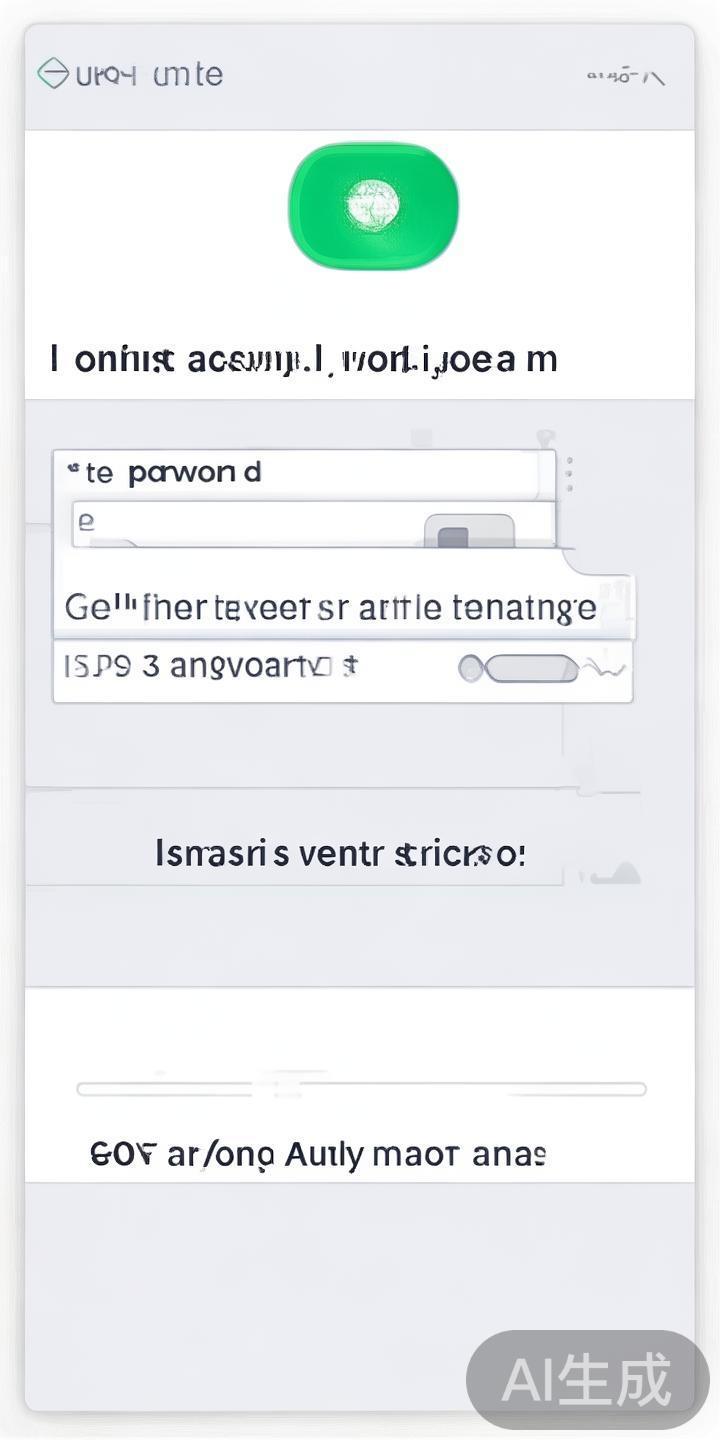Open the "te parwon d" dropdown row
720x1440 pixels.
point(300,473)
